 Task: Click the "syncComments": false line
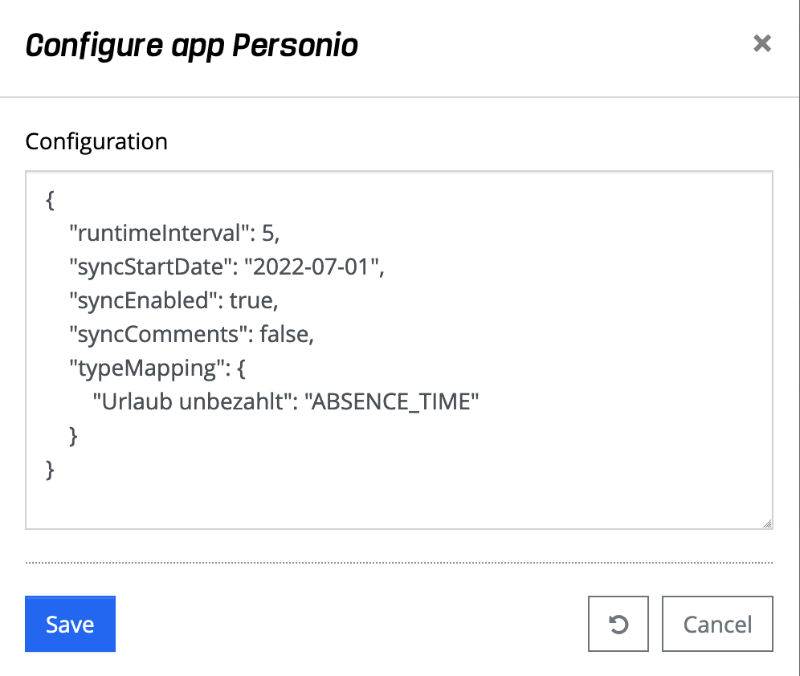191,334
